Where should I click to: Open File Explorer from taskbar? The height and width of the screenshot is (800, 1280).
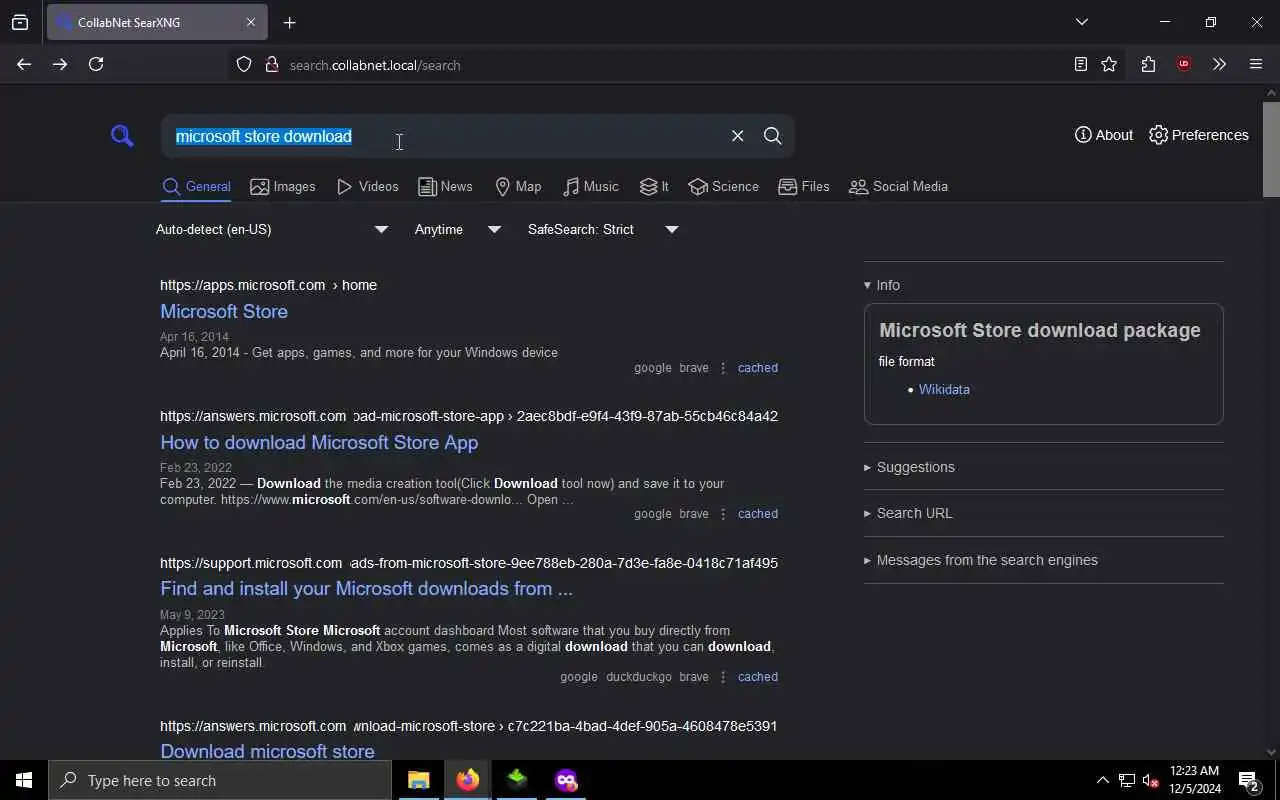[419, 780]
